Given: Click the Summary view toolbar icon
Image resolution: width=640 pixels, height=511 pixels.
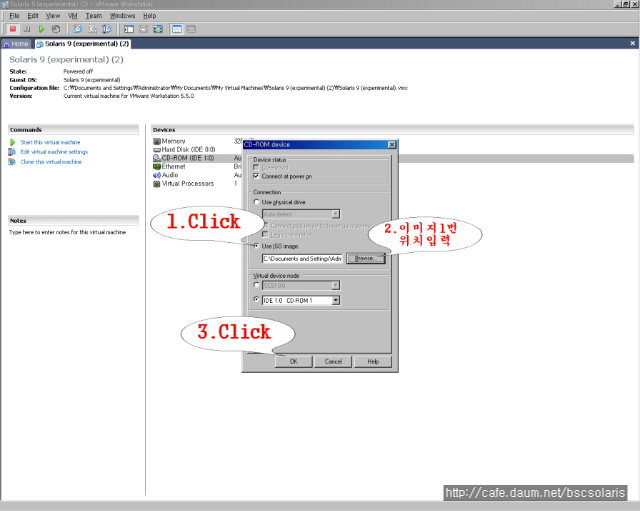Looking at the screenshot, I should 177,29.
